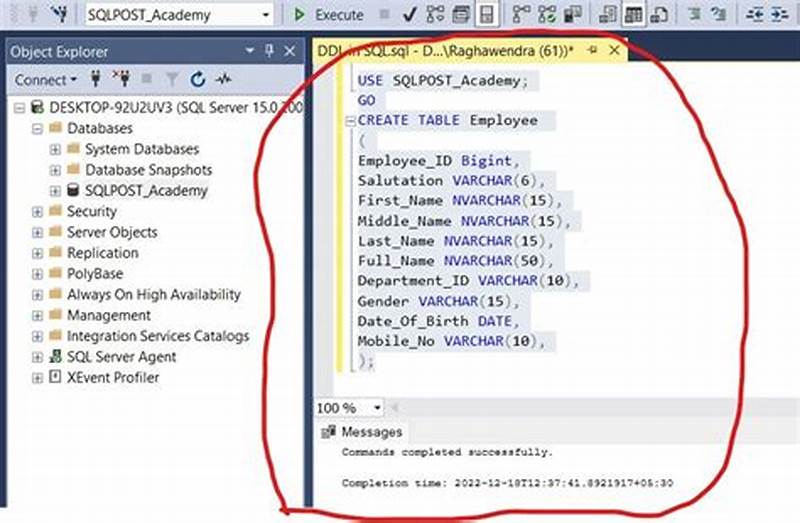800x523 pixels.
Task: Expand Integration Services Catalogs folder
Action: click(x=37, y=337)
